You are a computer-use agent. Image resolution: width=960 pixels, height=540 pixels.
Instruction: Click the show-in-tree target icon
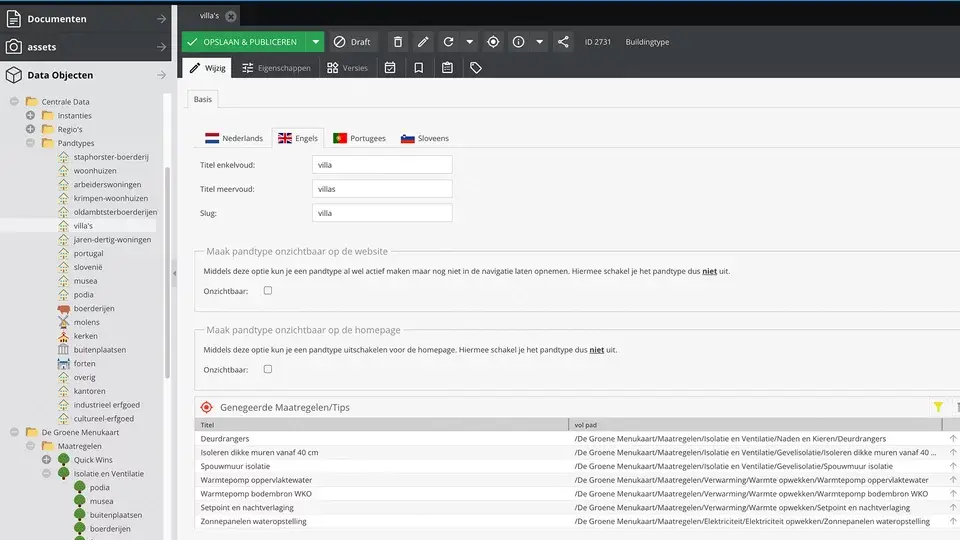tap(493, 42)
